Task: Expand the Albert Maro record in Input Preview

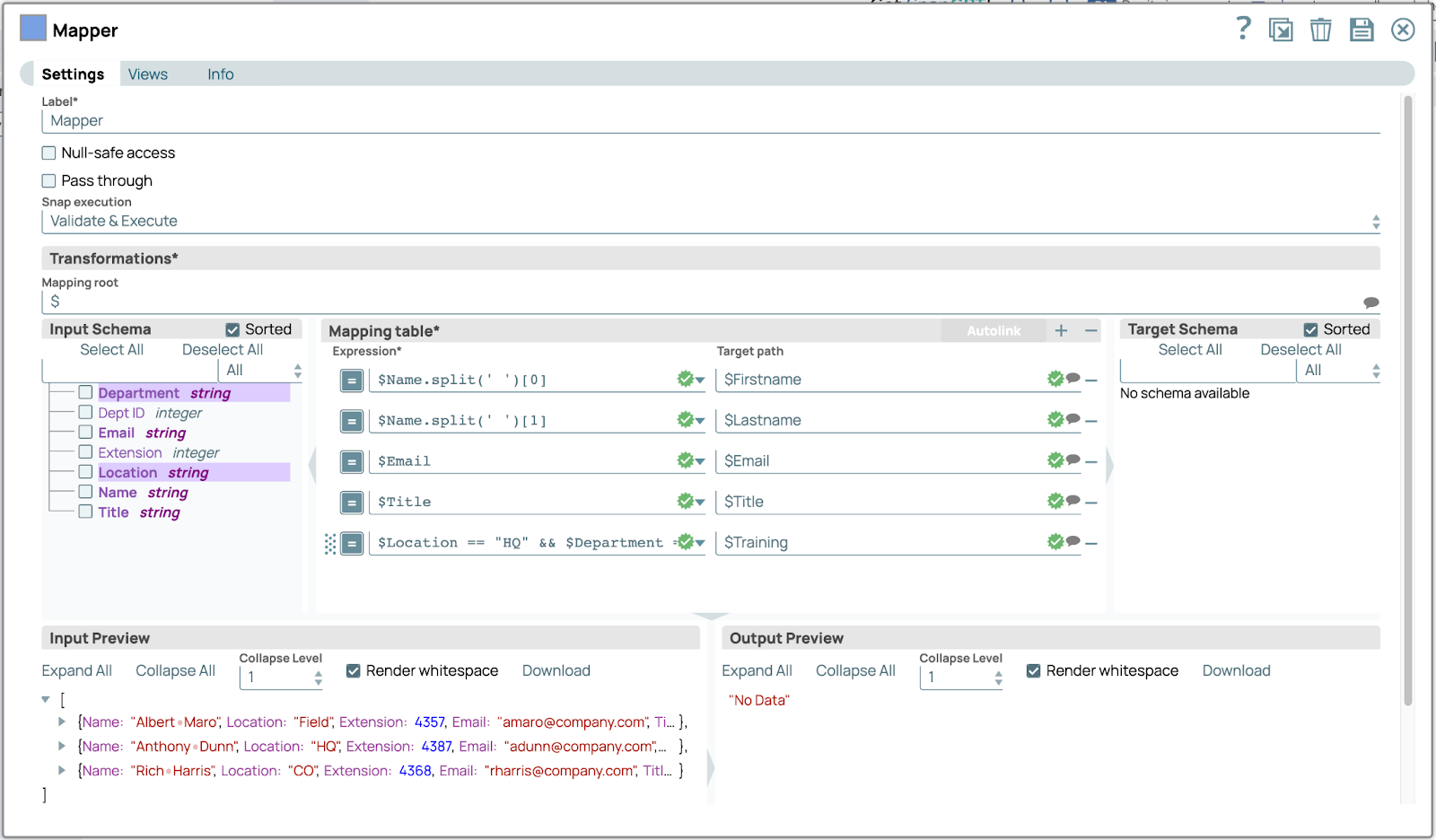Action: coord(62,722)
